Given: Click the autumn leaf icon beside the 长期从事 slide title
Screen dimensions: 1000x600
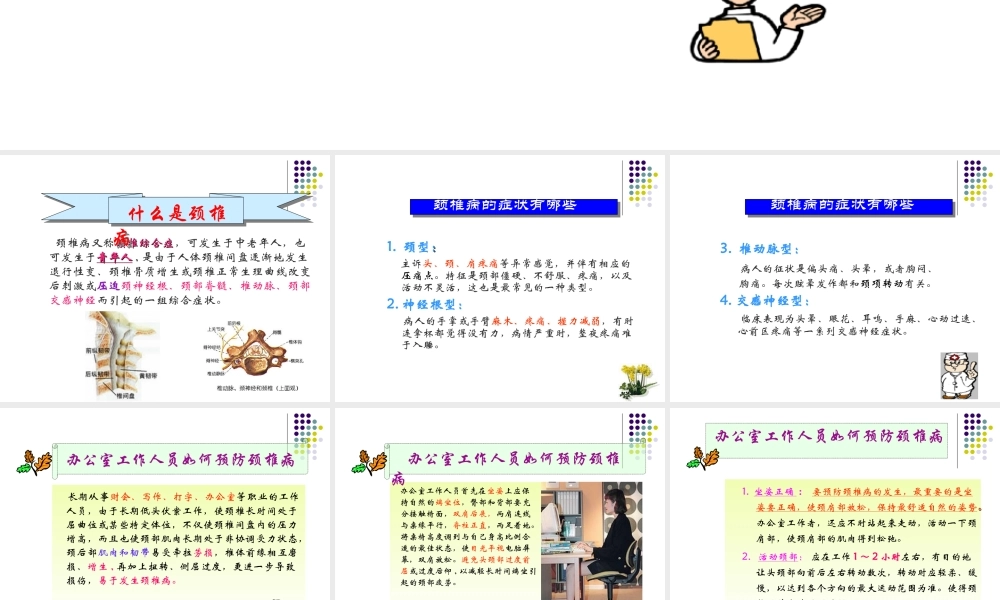Looking at the screenshot, I should click(34, 462).
